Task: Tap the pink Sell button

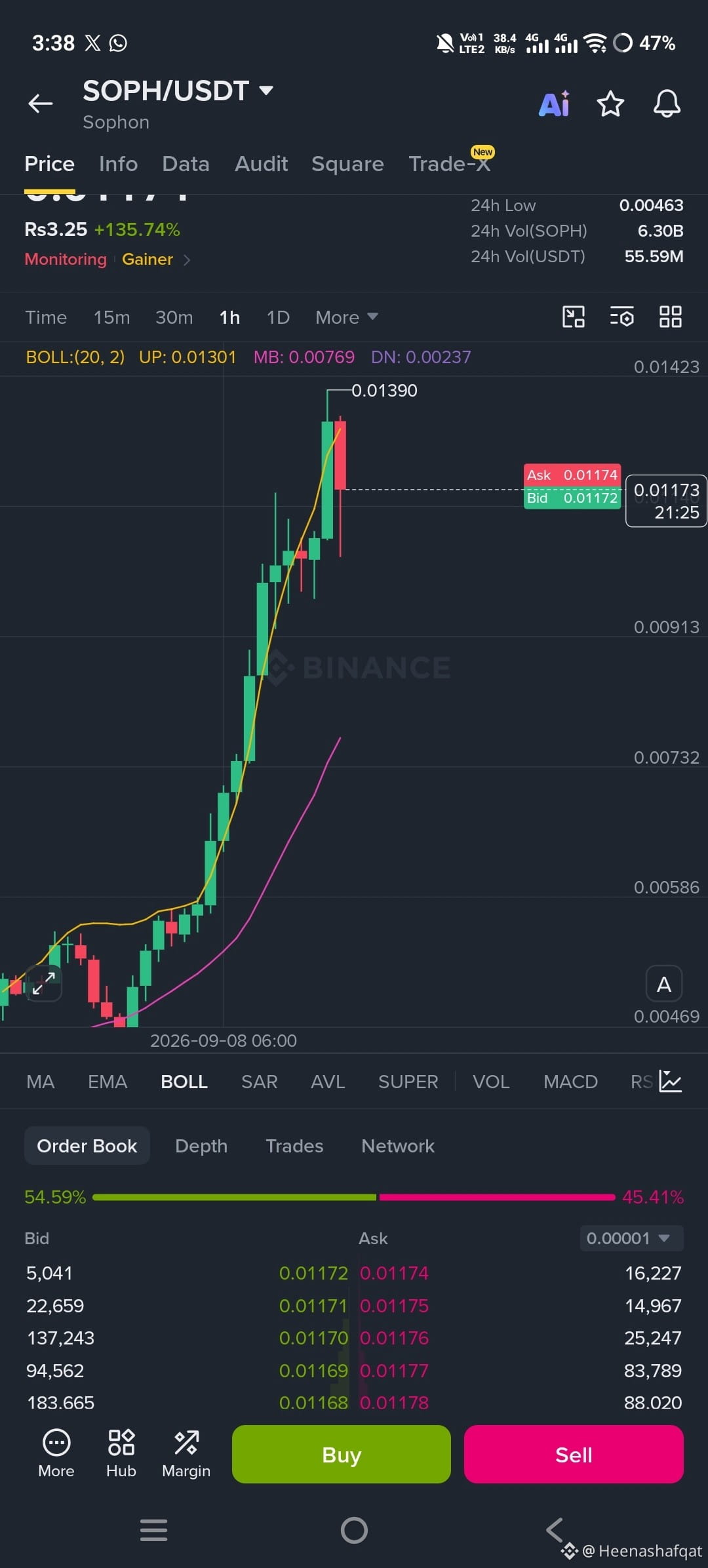Action: pos(574,1454)
